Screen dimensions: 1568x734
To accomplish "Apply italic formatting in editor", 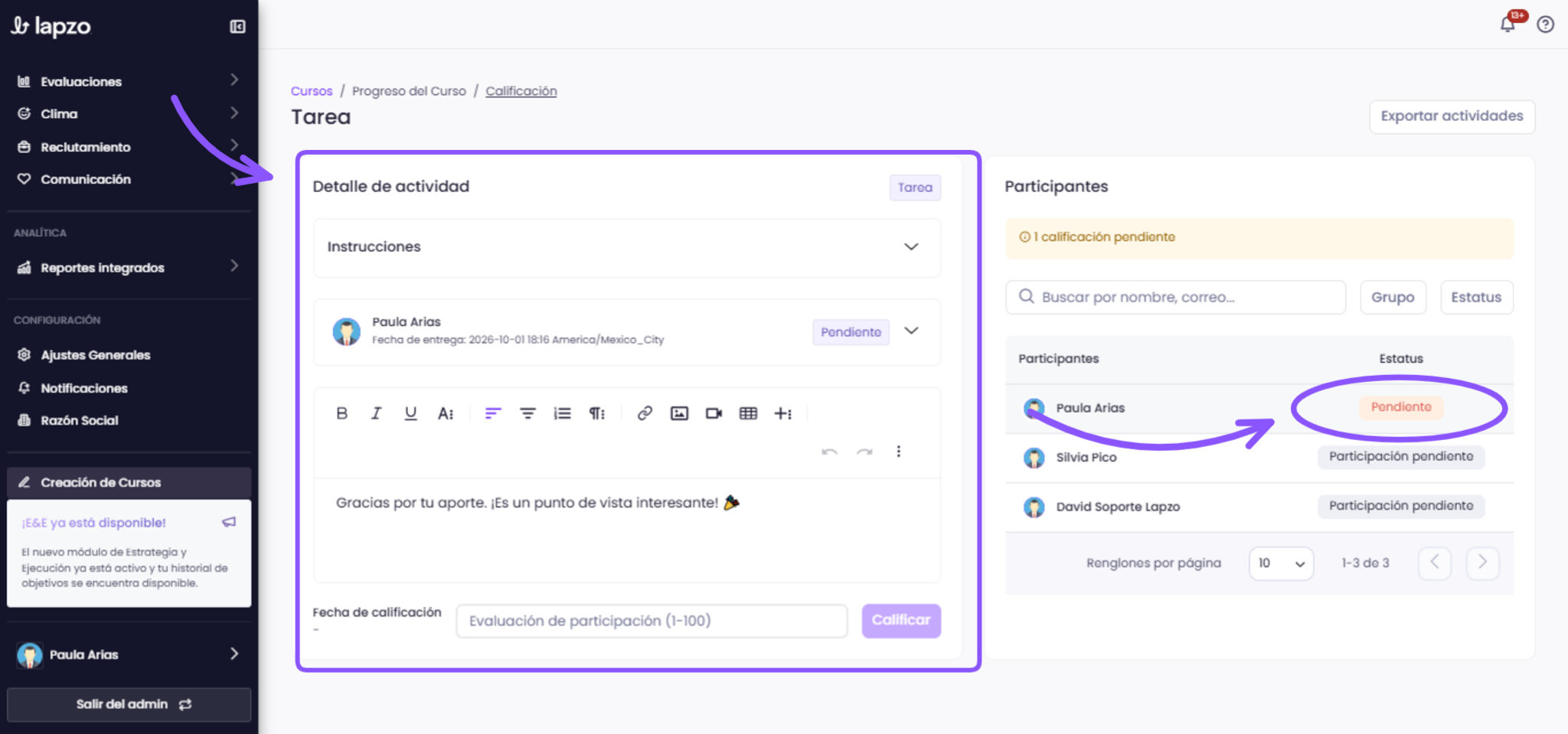I will coord(376,413).
